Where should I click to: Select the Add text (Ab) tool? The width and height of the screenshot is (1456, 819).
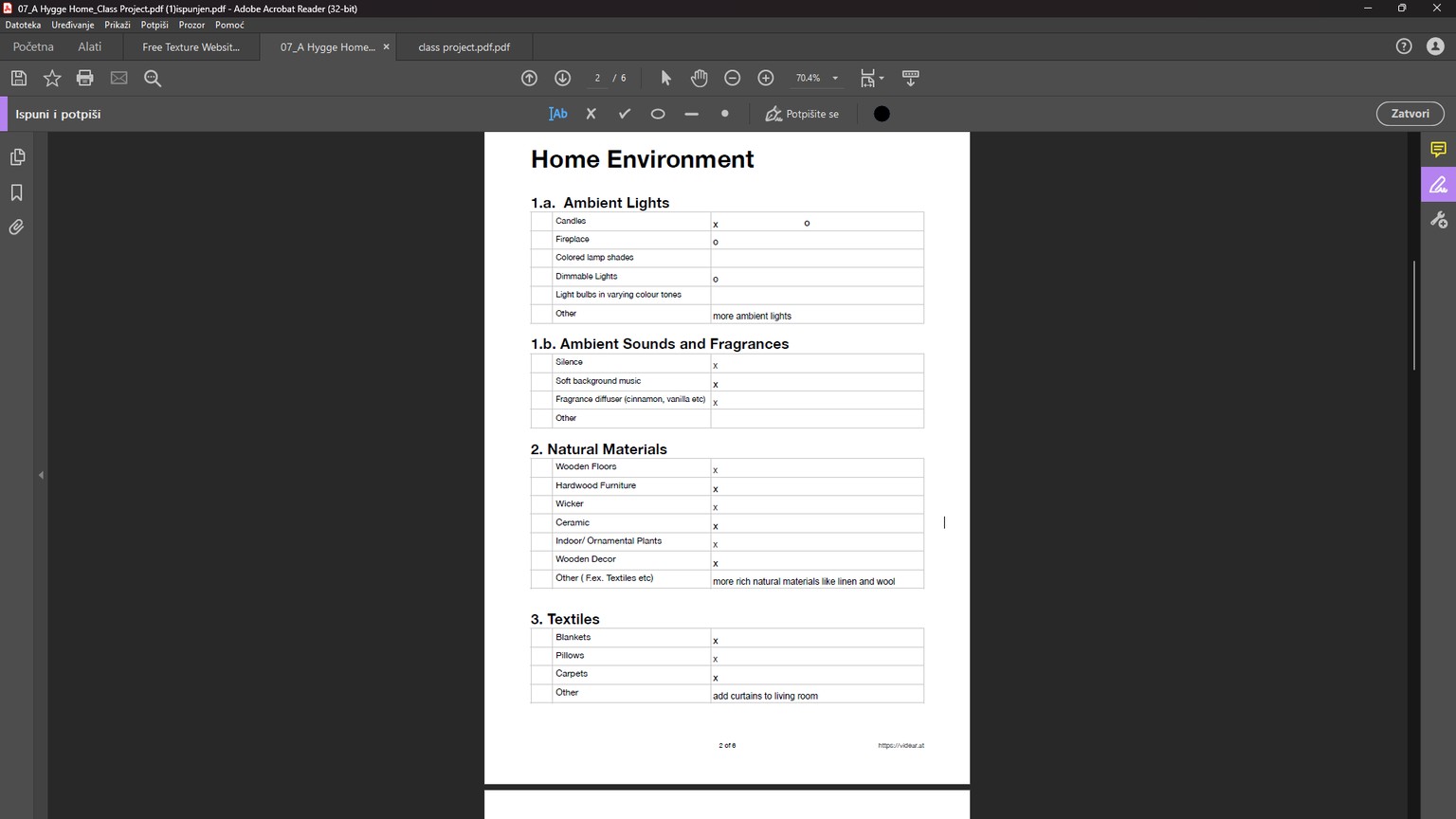point(558,114)
